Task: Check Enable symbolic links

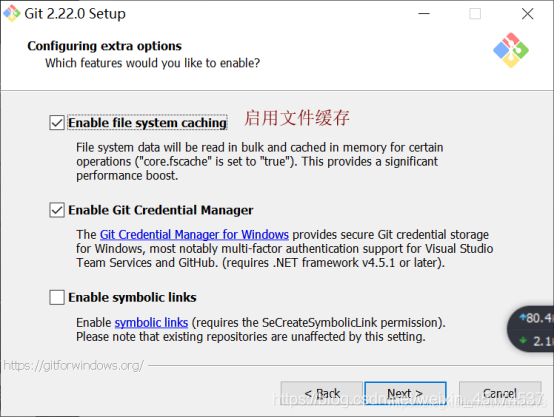Action: (57, 297)
